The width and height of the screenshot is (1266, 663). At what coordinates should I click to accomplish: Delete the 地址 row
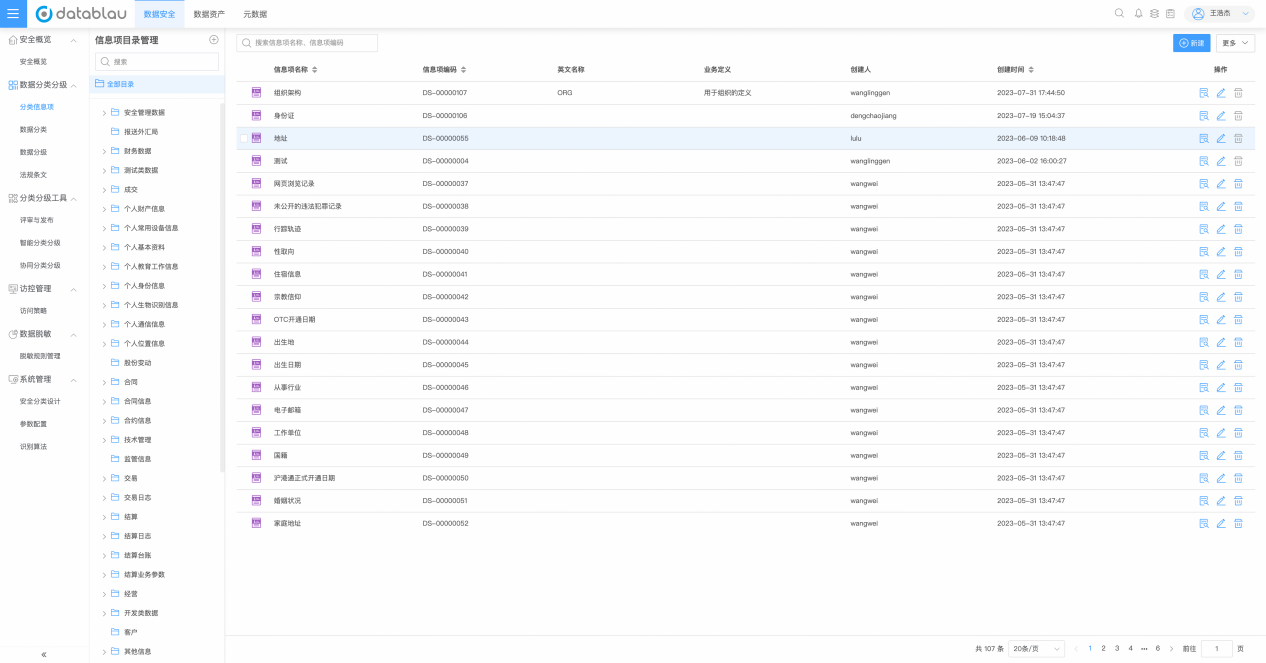(x=1238, y=138)
